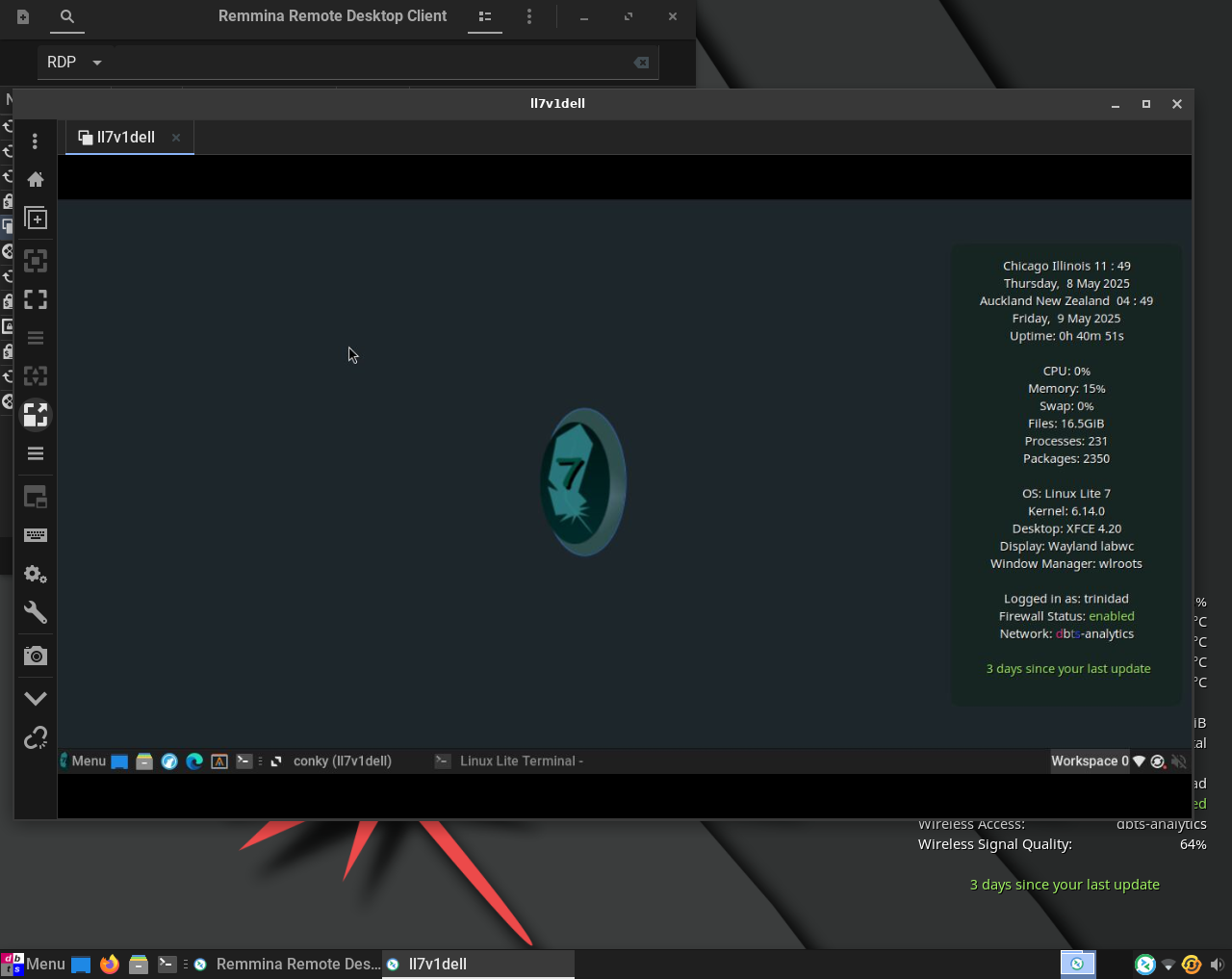The image size is (1232, 979).
Task: Select the Linux Lite Terminal taskbar entry
Action: point(510,760)
